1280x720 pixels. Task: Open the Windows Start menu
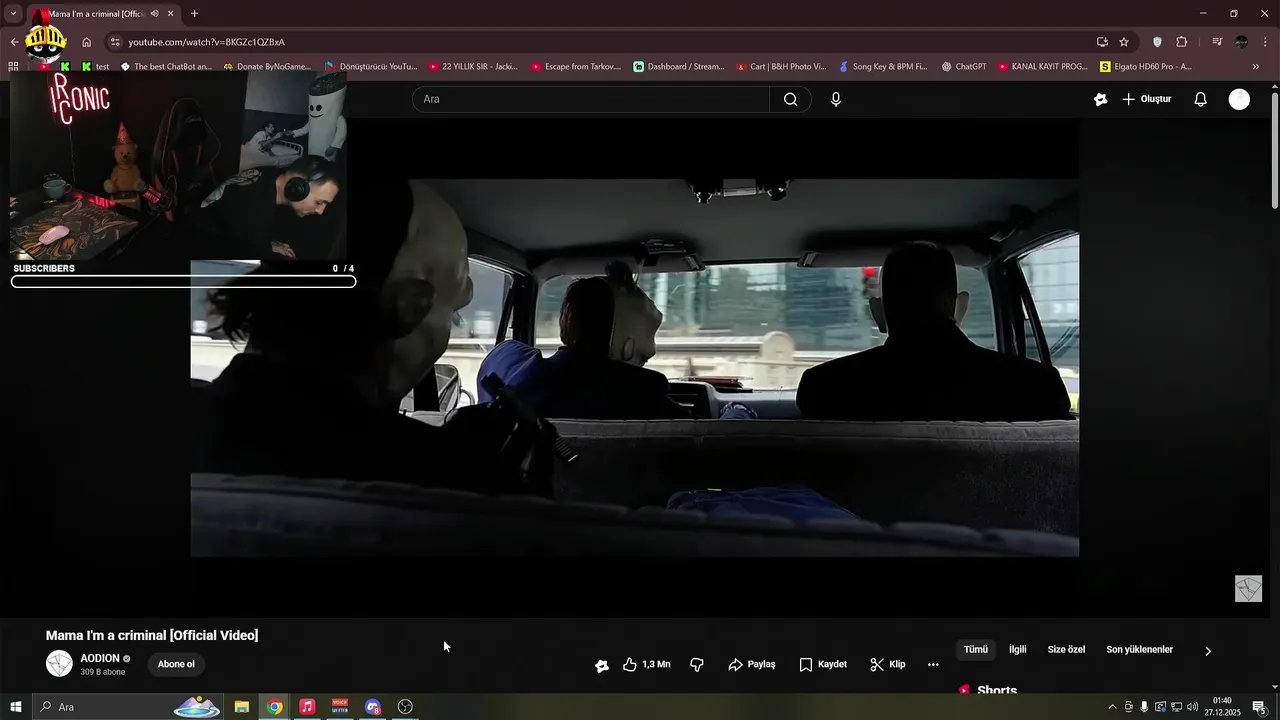click(16, 707)
